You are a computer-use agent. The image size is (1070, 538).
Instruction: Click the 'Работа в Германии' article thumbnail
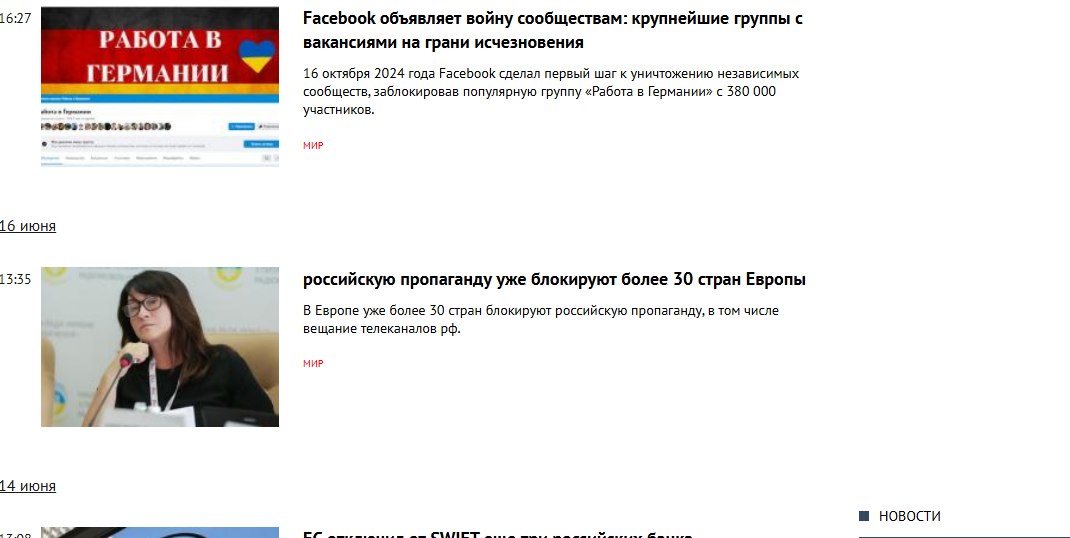[x=160, y=87]
